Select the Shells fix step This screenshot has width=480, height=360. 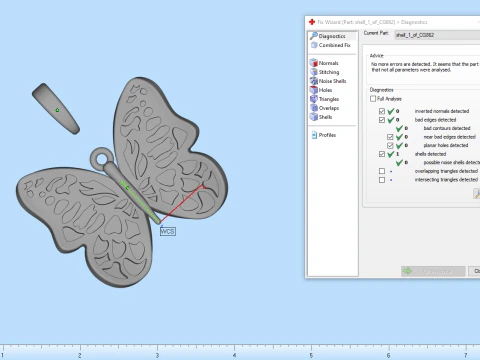(x=321, y=117)
